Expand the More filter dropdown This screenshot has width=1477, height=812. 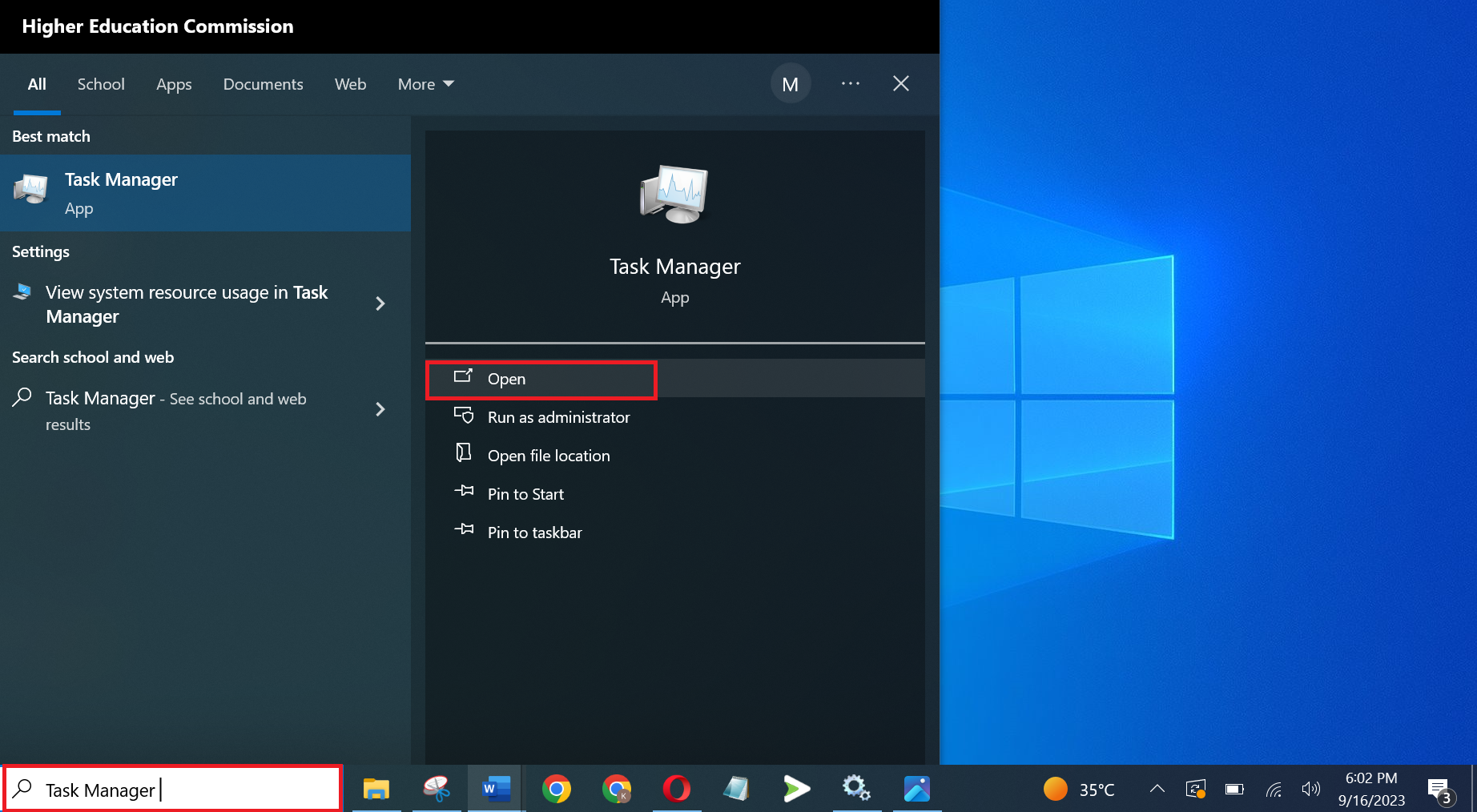(x=425, y=84)
